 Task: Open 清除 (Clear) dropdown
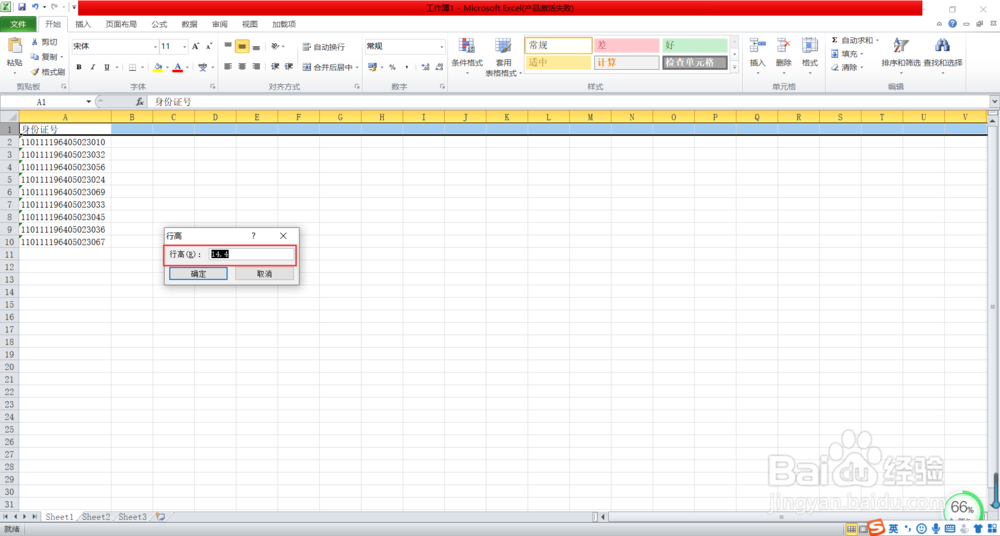coord(849,67)
